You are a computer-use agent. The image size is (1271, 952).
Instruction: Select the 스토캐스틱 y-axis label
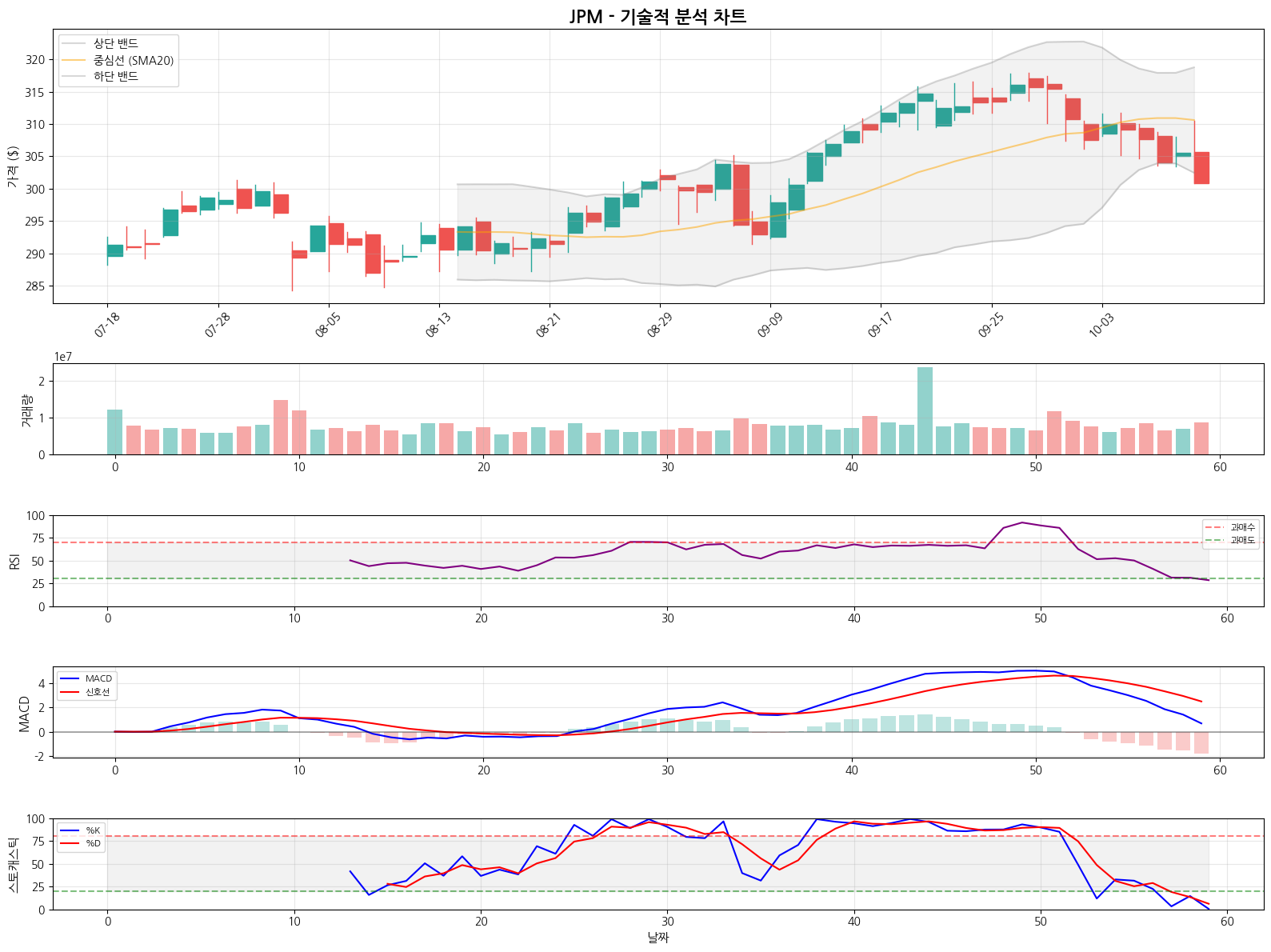pos(13,864)
